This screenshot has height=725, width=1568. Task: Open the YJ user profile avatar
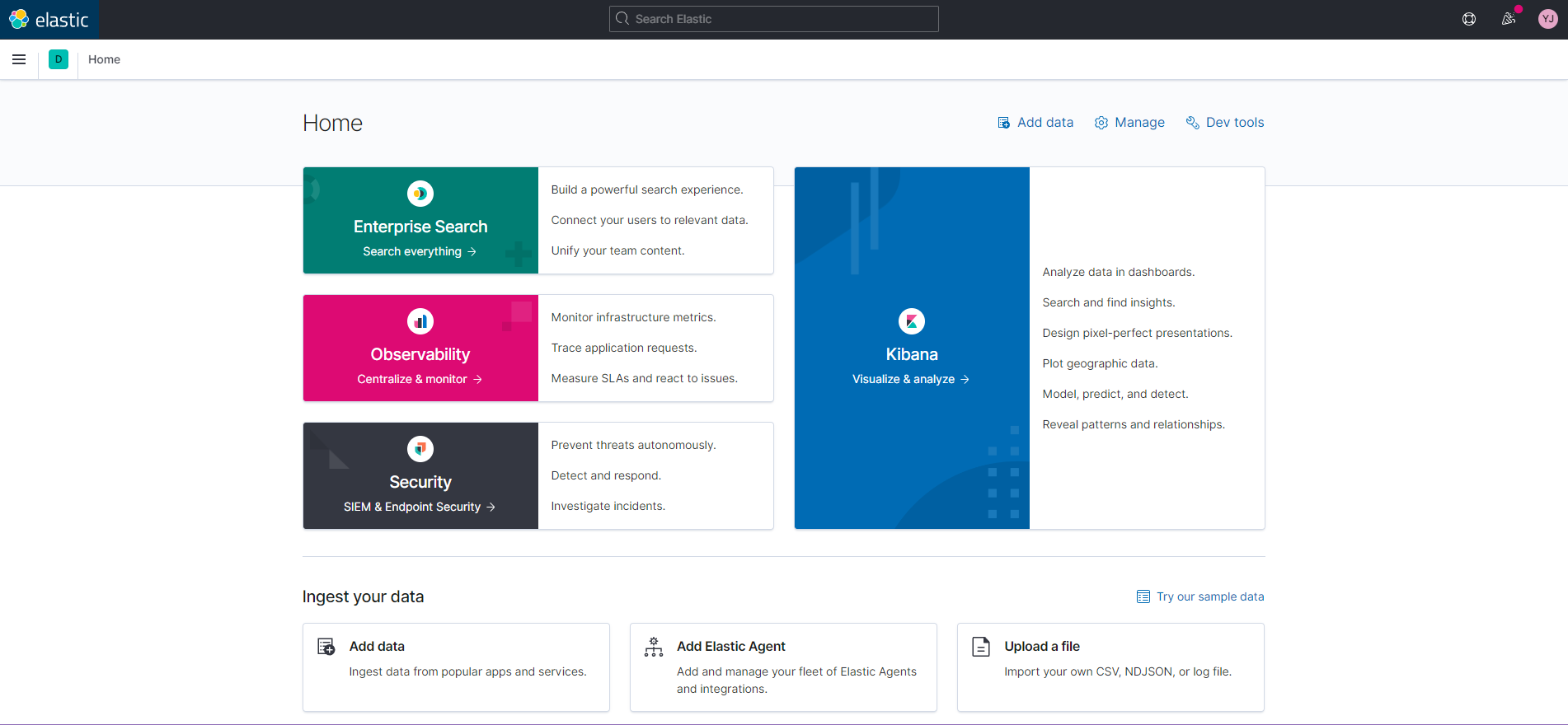click(1548, 19)
